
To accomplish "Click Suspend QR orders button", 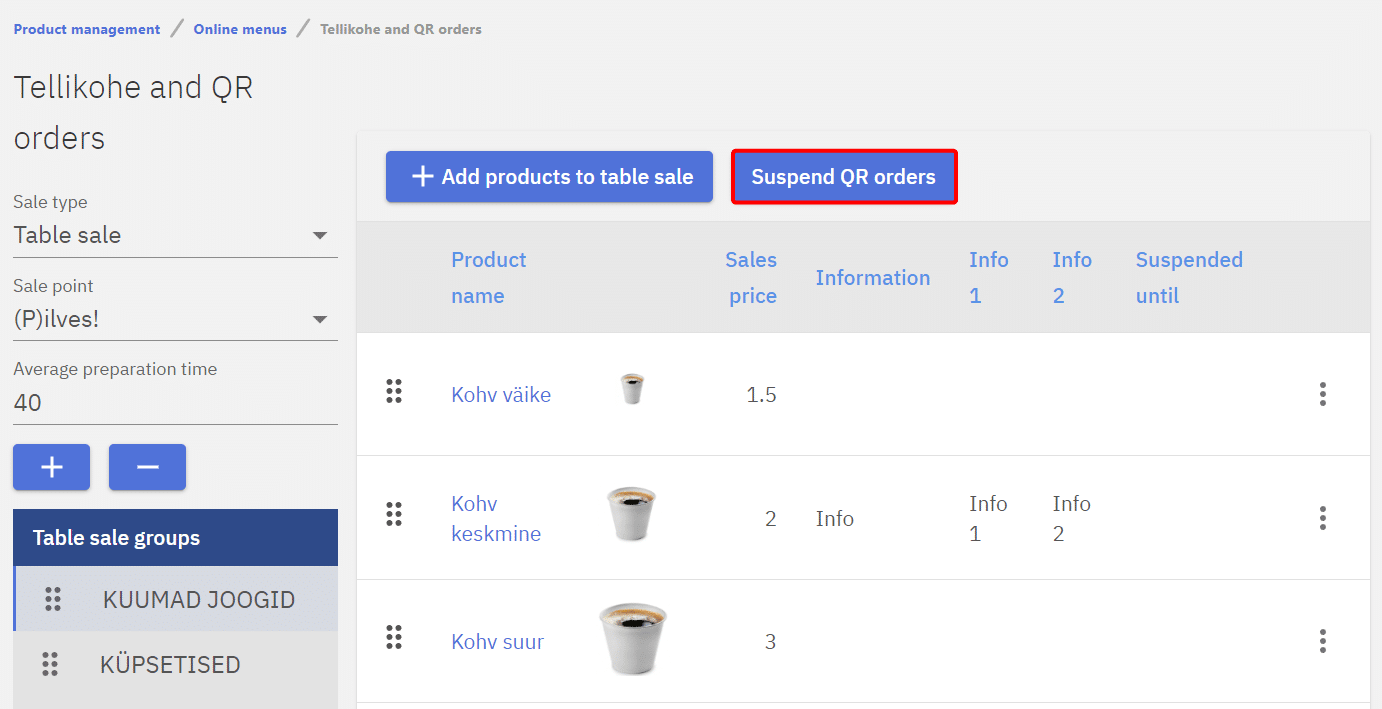I will click(x=844, y=177).
